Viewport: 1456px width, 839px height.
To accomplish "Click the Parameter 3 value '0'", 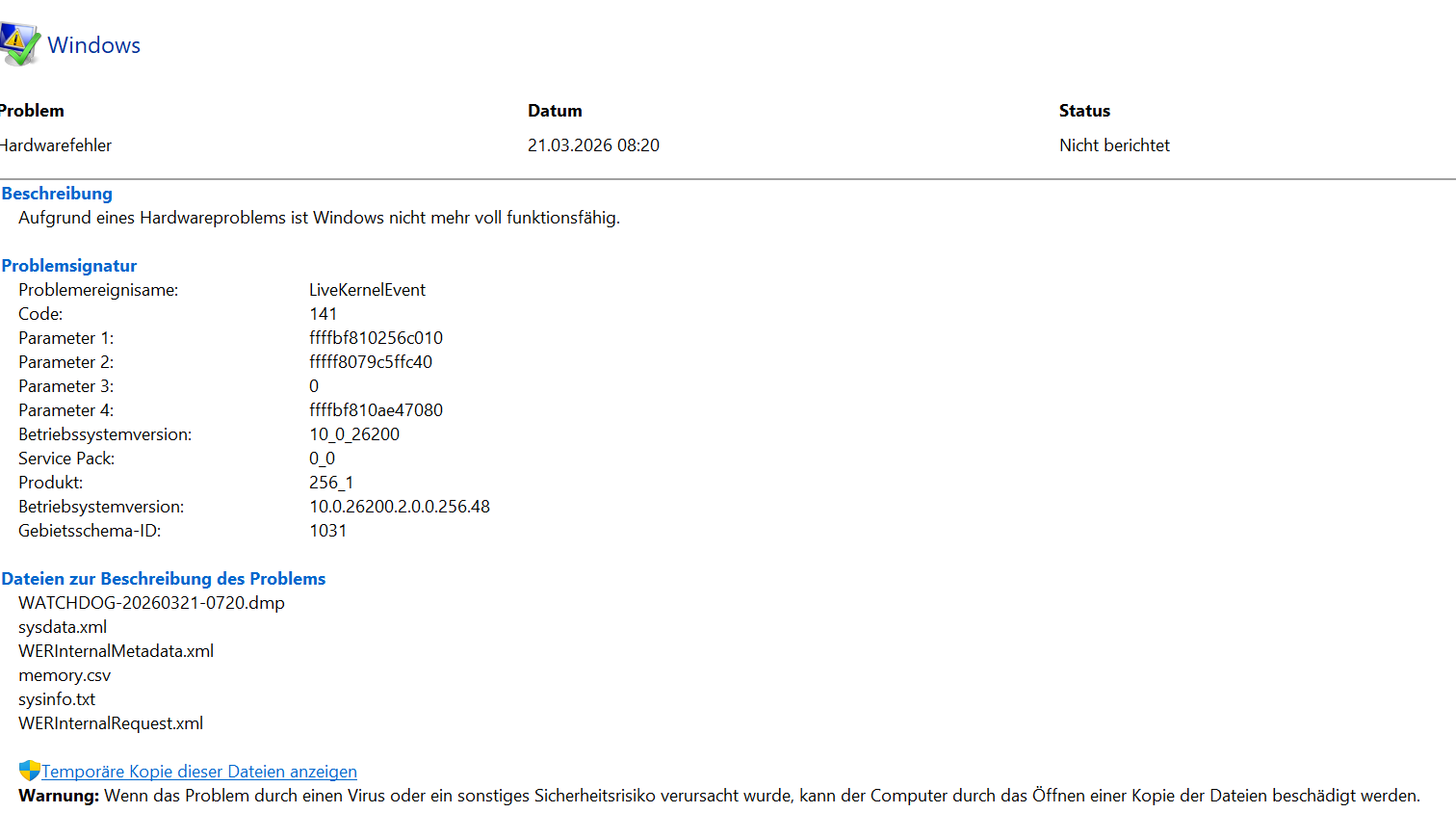I will [314, 386].
